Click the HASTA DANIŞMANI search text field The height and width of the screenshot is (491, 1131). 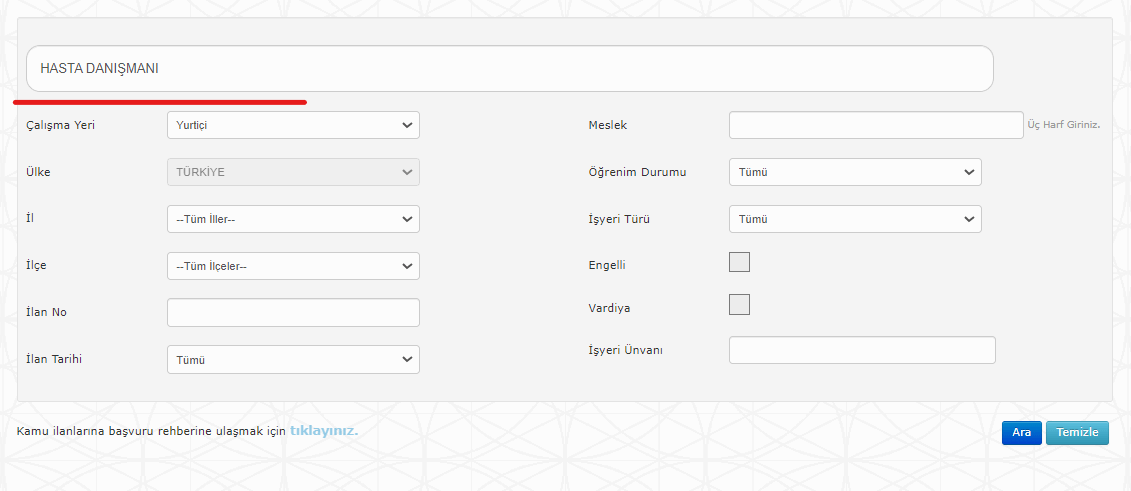[x=509, y=69]
